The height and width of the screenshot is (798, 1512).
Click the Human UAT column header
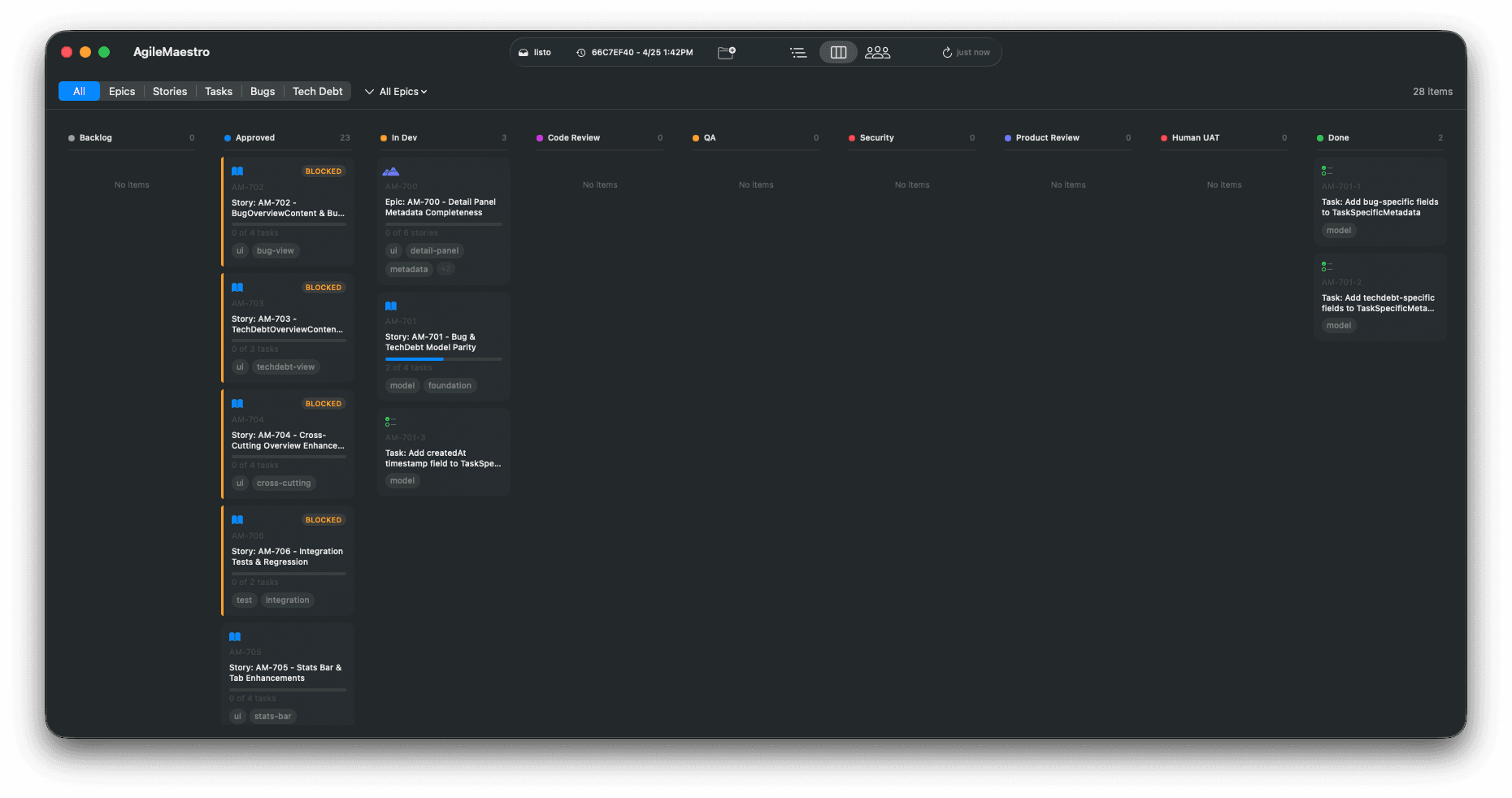tap(1223, 138)
